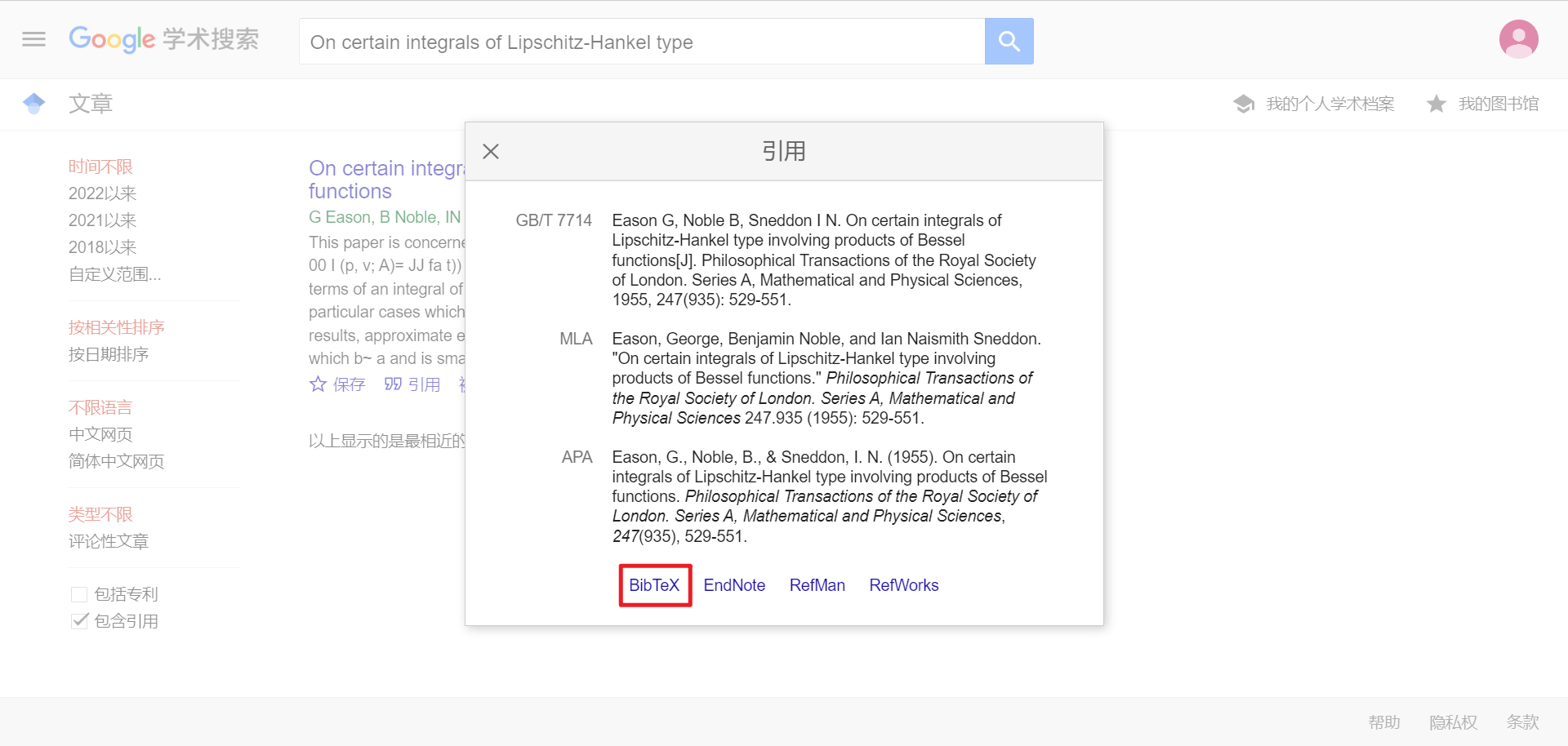This screenshot has width=1568, height=746.
Task: Open the result title 'On certain integr...'
Action: pyautogui.click(x=386, y=180)
